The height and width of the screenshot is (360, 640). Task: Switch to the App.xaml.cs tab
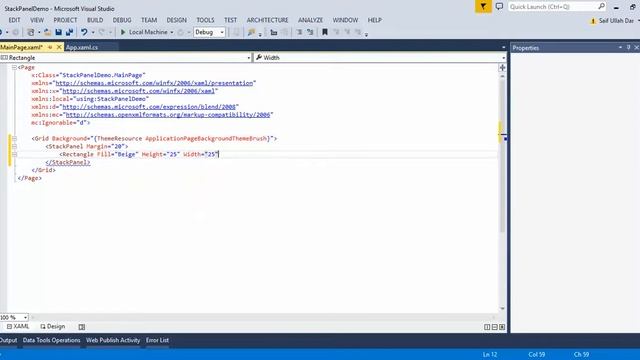pos(82,47)
